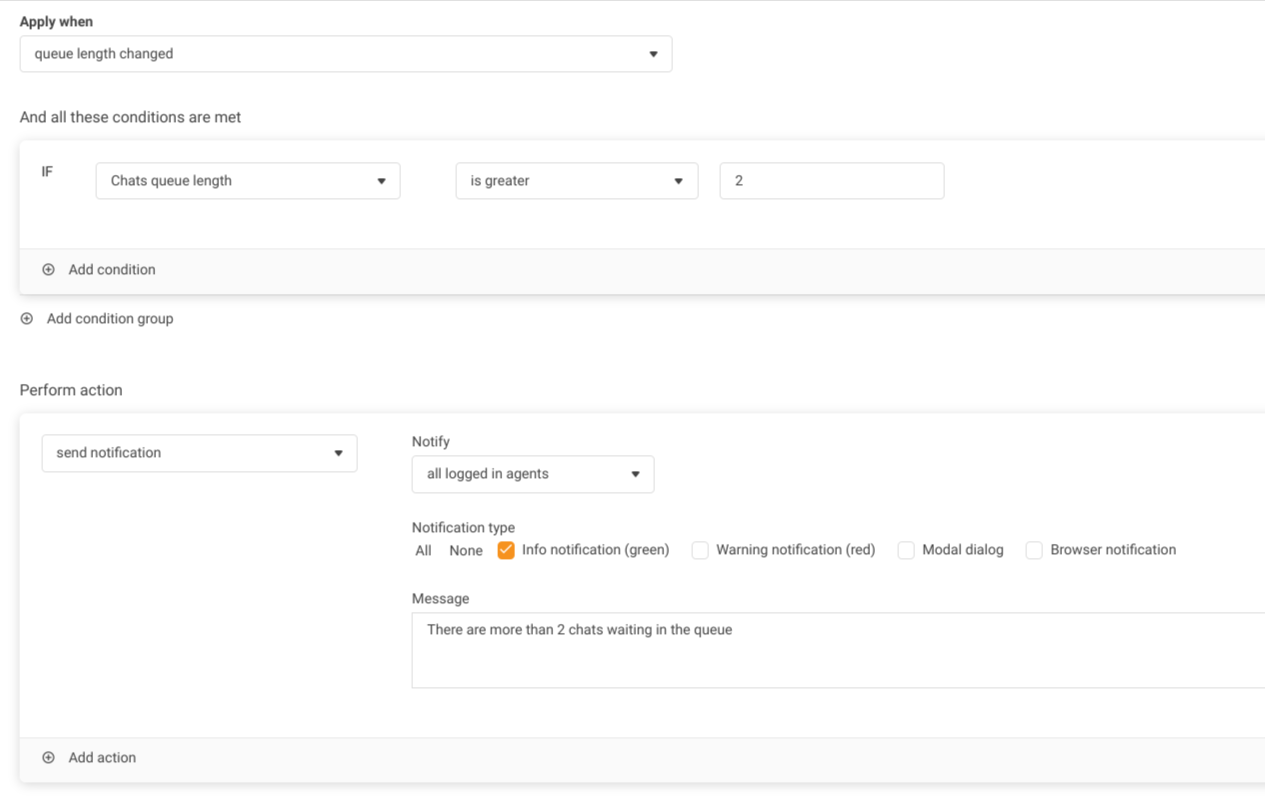Screen dimensions: 1265x809
Task: Click the Add condition group text link
Action: coord(110,319)
